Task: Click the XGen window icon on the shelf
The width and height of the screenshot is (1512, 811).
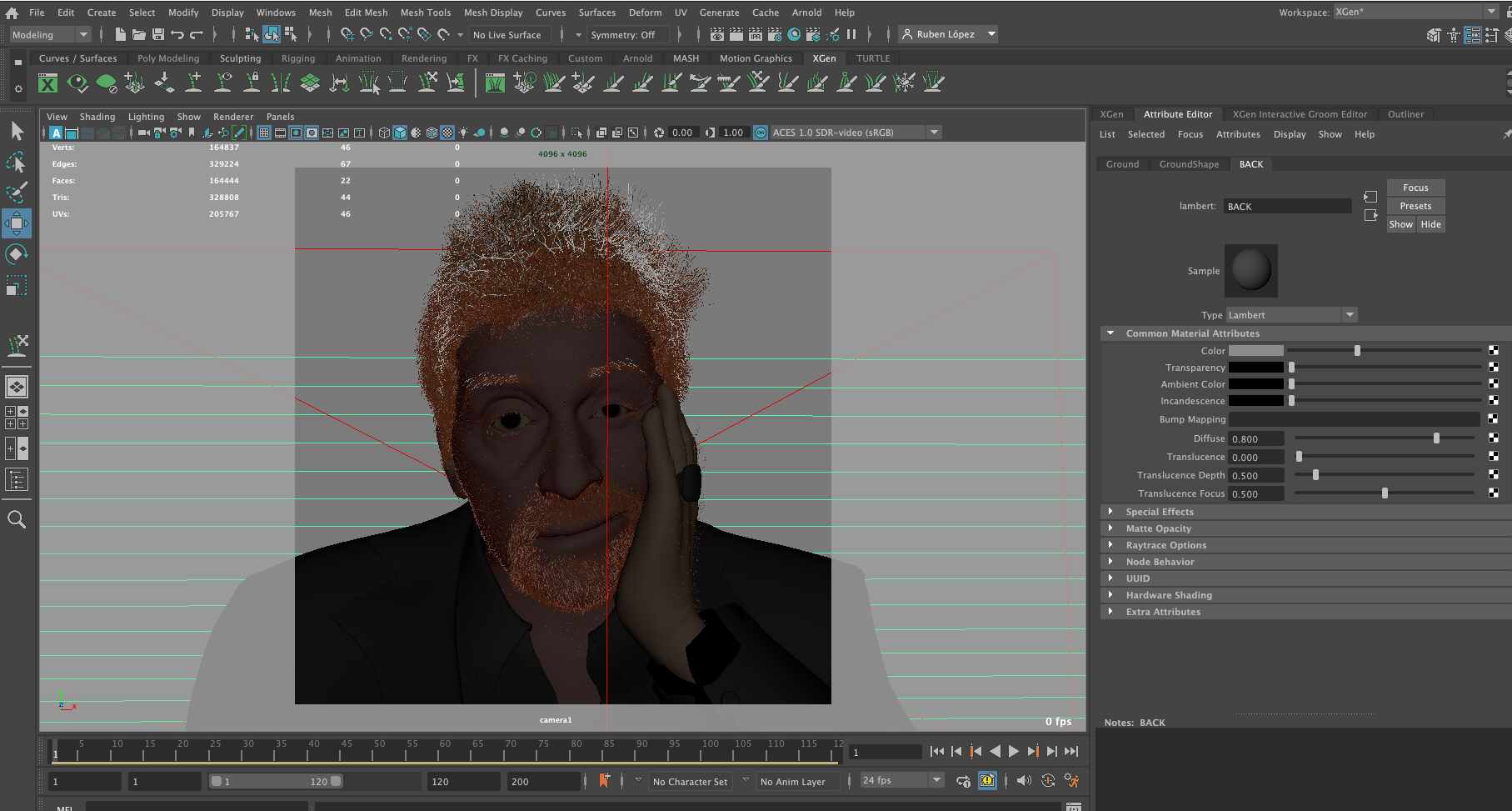Action: coord(48,83)
